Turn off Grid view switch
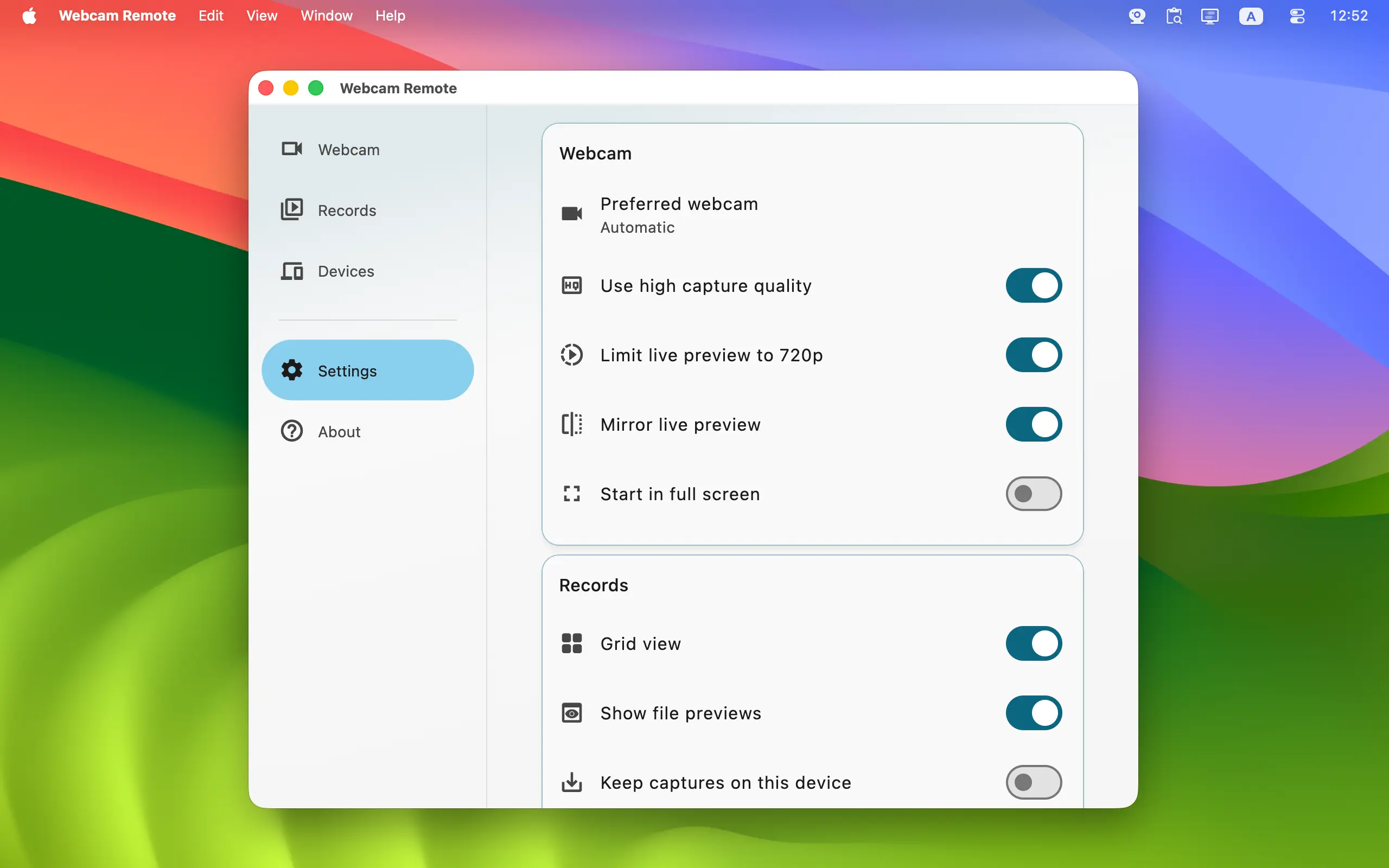Image resolution: width=1389 pixels, height=868 pixels. coord(1034,643)
